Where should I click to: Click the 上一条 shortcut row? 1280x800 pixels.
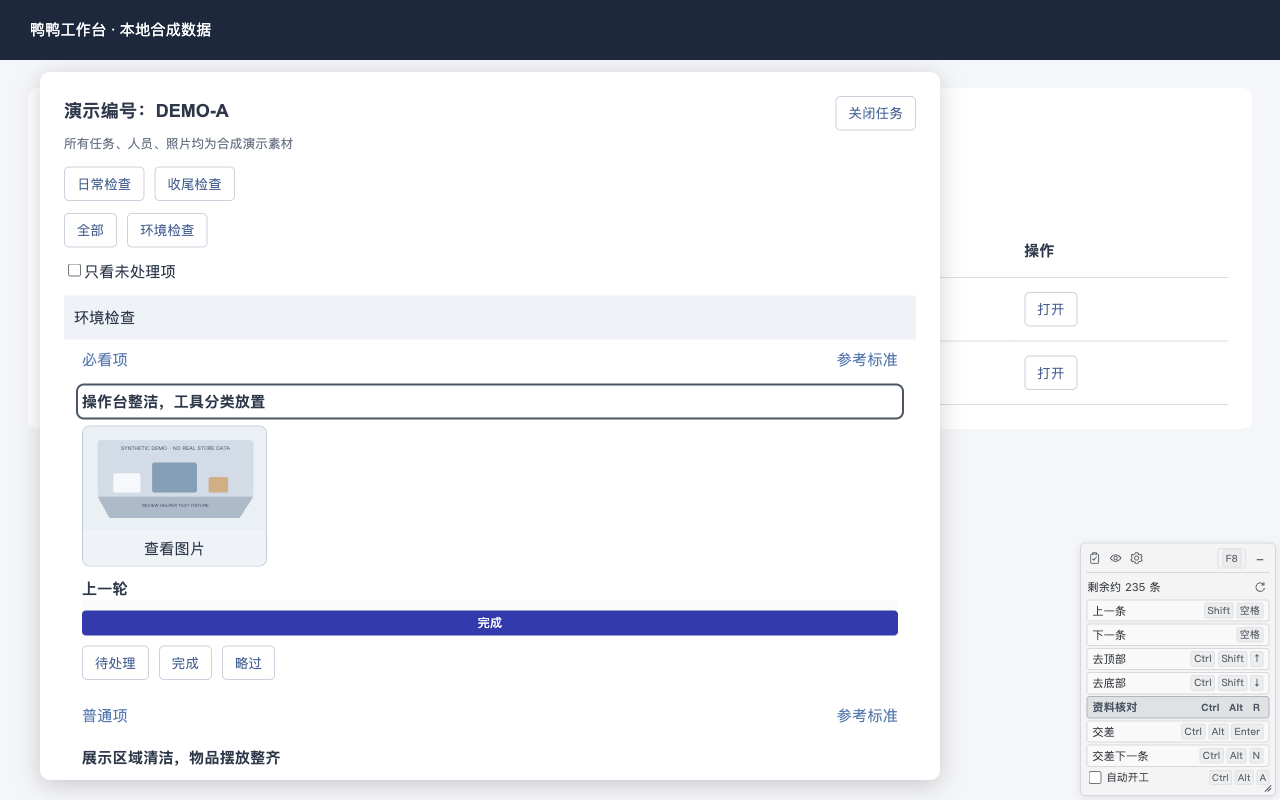point(1178,610)
